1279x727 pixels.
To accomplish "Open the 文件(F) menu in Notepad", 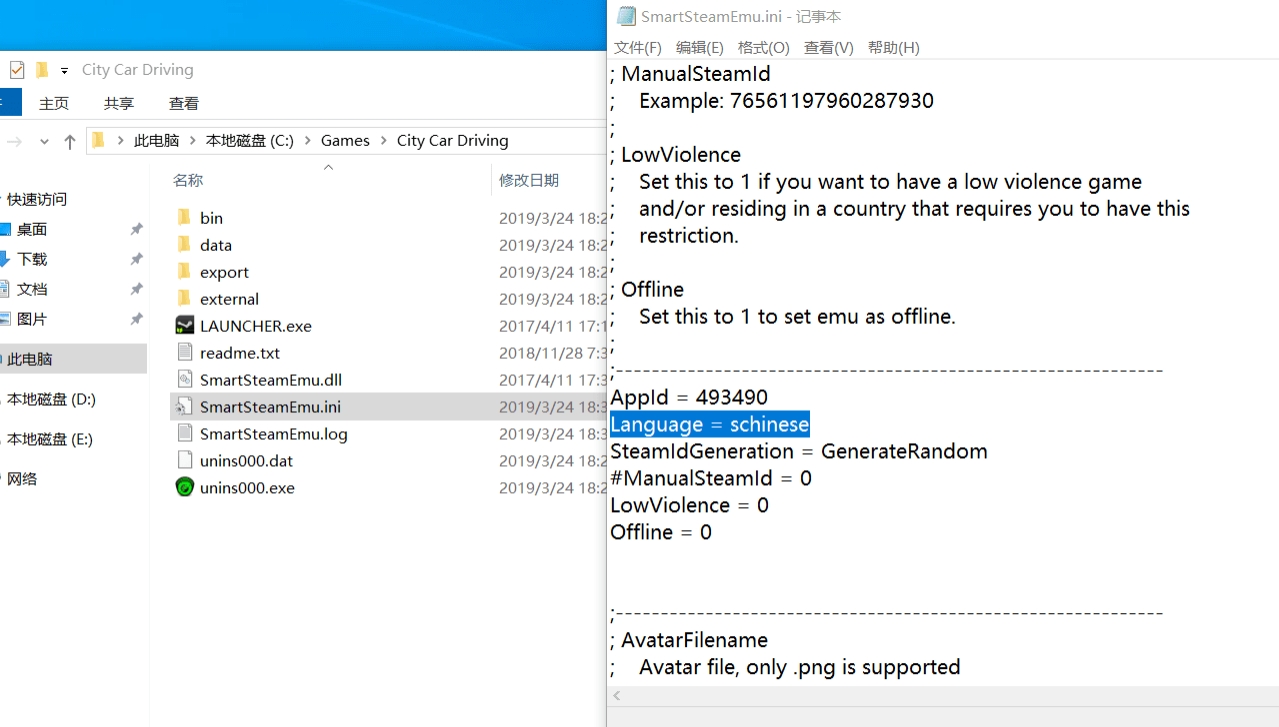I will [x=638, y=47].
